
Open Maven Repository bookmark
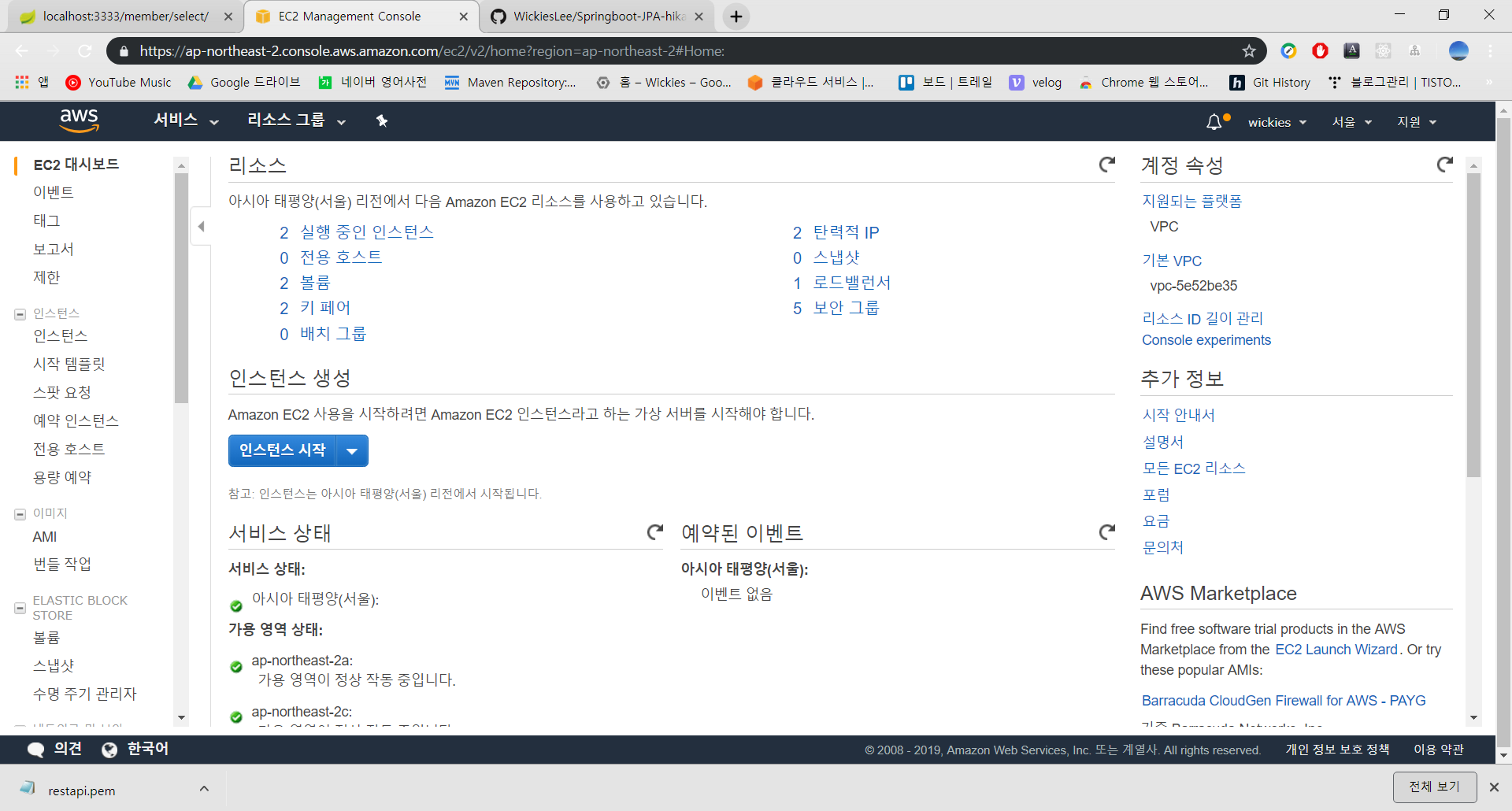(x=510, y=82)
